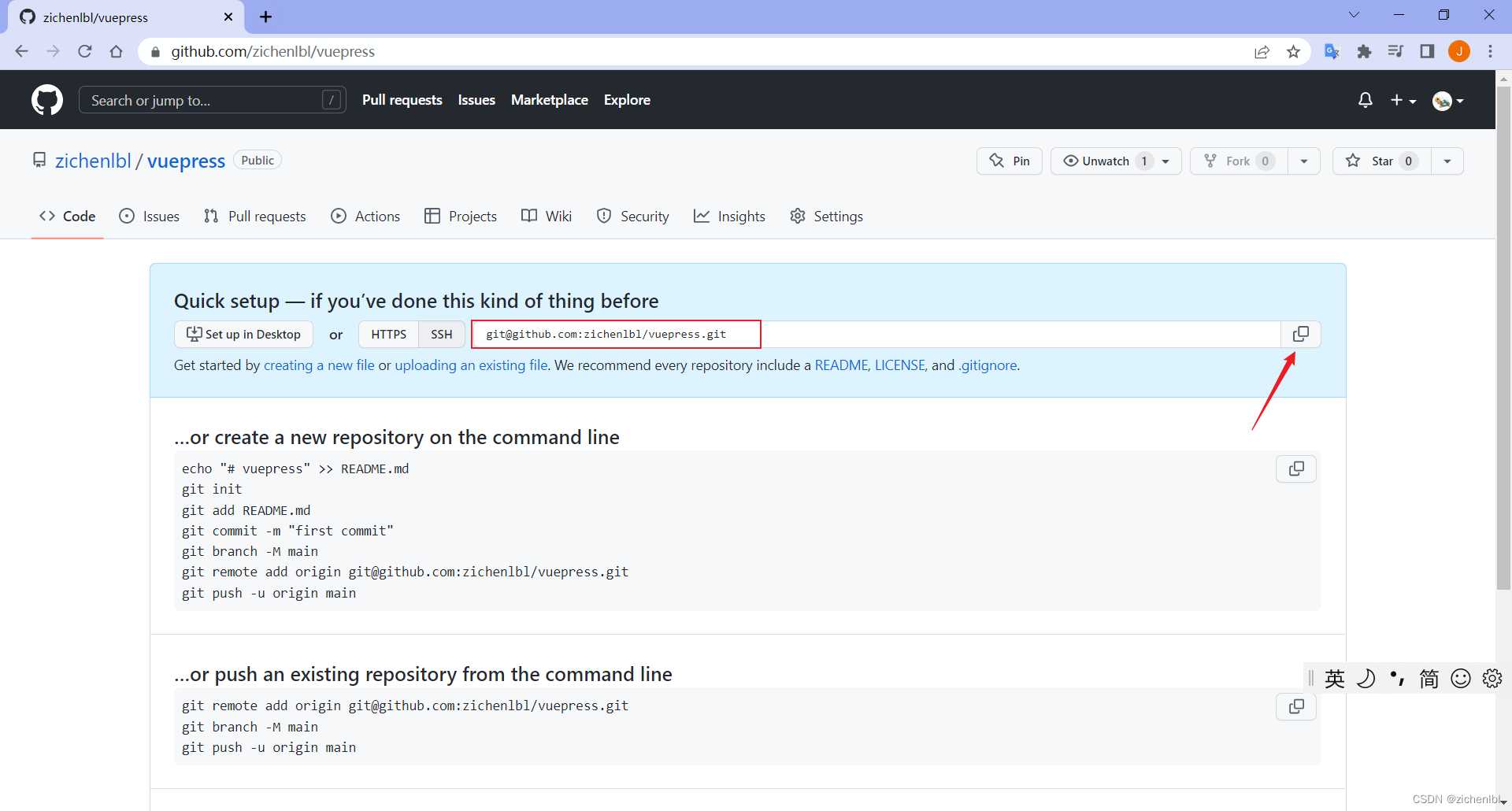1512x811 pixels.
Task: Open the Security tab
Action: point(633,216)
